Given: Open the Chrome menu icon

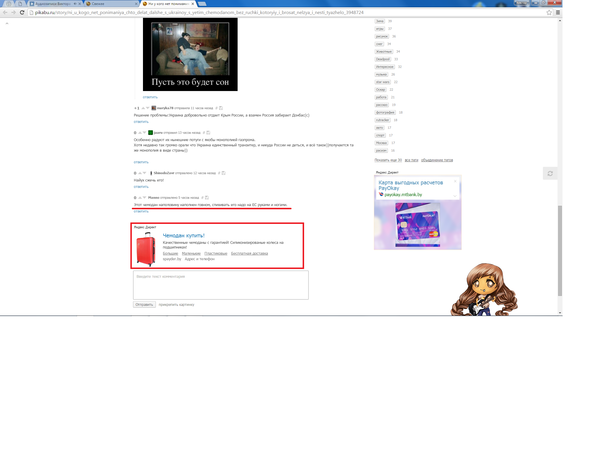Looking at the screenshot, I should tap(558, 12).
